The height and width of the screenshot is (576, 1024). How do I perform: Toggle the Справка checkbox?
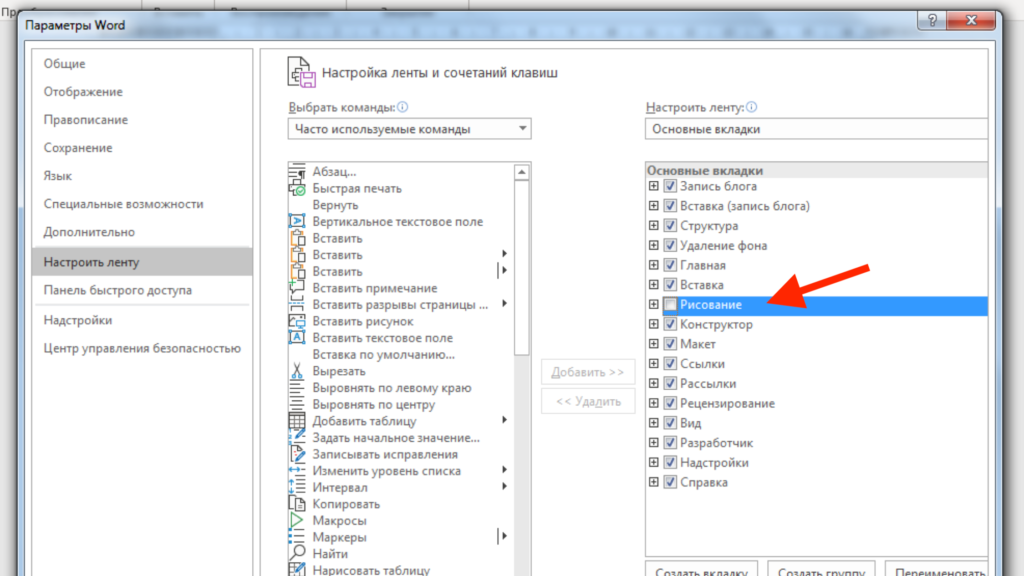[x=670, y=483]
